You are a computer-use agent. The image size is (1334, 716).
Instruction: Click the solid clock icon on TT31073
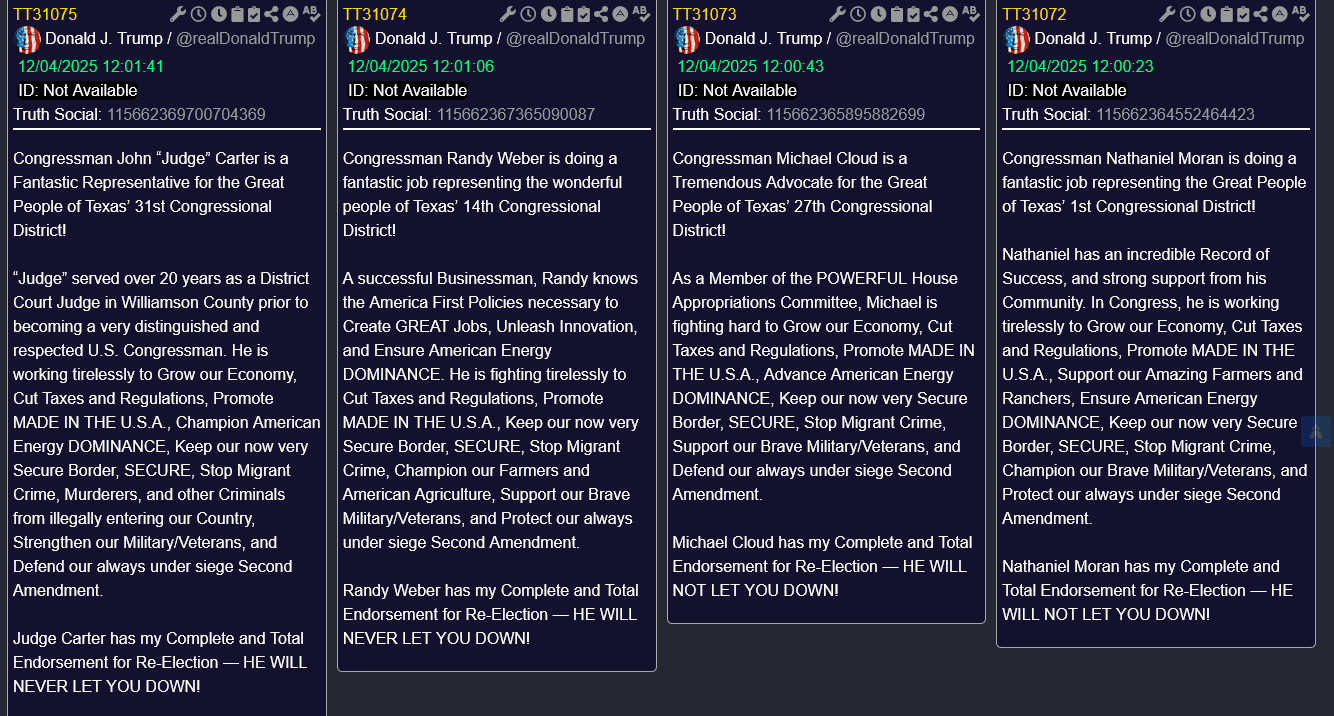[878, 14]
